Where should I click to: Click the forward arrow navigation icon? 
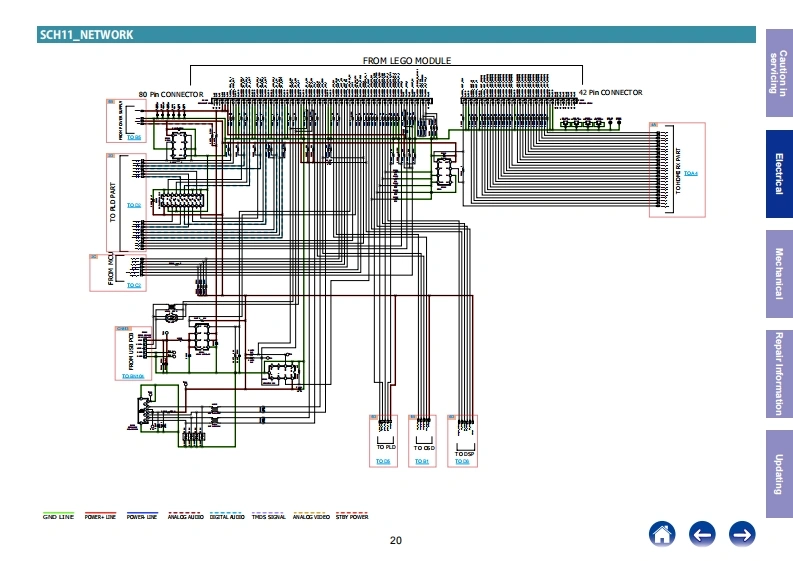click(742, 534)
